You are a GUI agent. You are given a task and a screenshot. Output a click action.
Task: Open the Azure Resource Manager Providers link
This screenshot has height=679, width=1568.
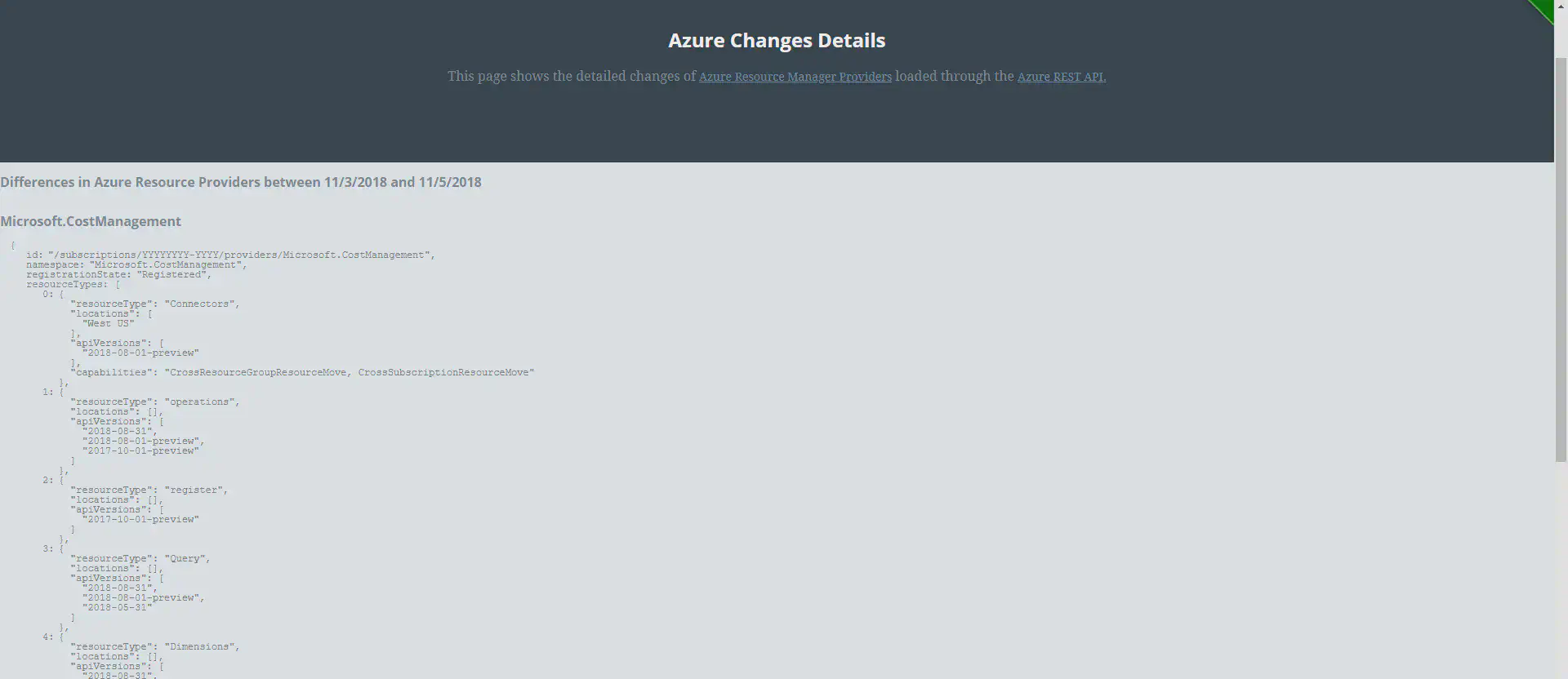point(795,77)
